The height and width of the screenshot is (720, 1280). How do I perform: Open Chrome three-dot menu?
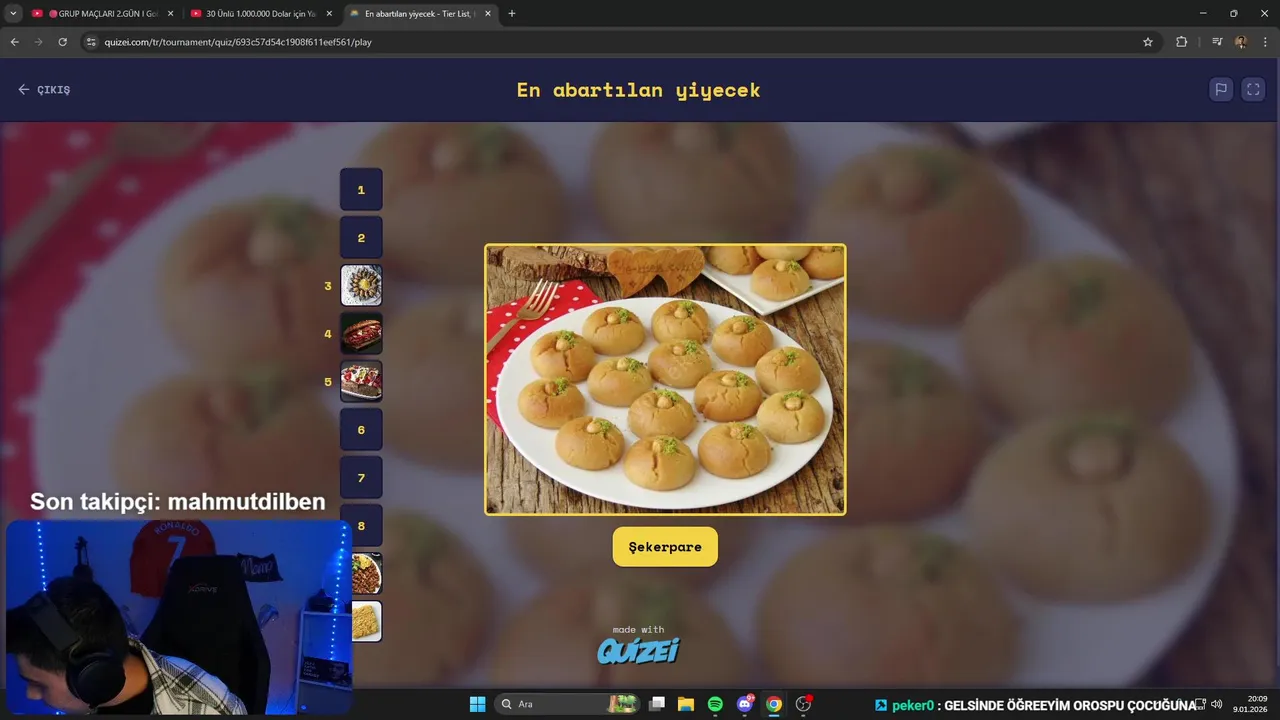[1265, 42]
